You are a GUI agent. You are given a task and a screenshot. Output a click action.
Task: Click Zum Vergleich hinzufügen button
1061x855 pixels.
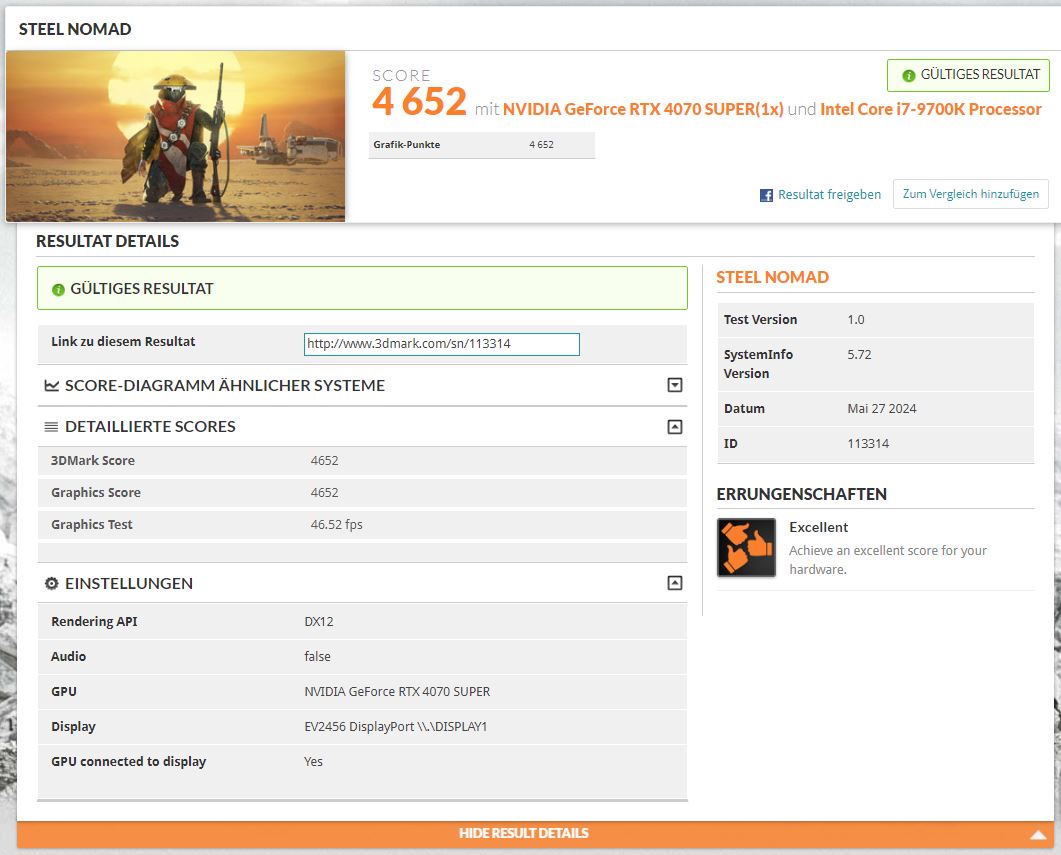pos(970,194)
